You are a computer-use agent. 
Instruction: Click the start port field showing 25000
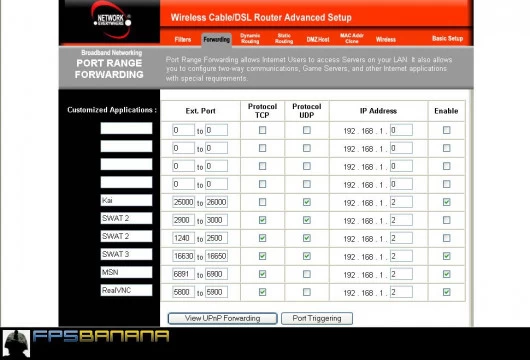click(183, 202)
